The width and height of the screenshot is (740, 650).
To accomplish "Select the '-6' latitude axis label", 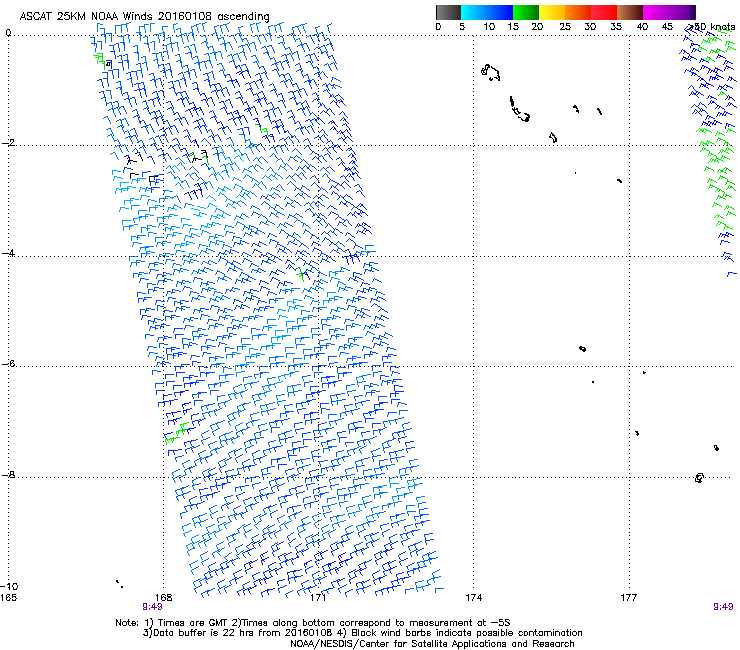I will (x=8, y=363).
